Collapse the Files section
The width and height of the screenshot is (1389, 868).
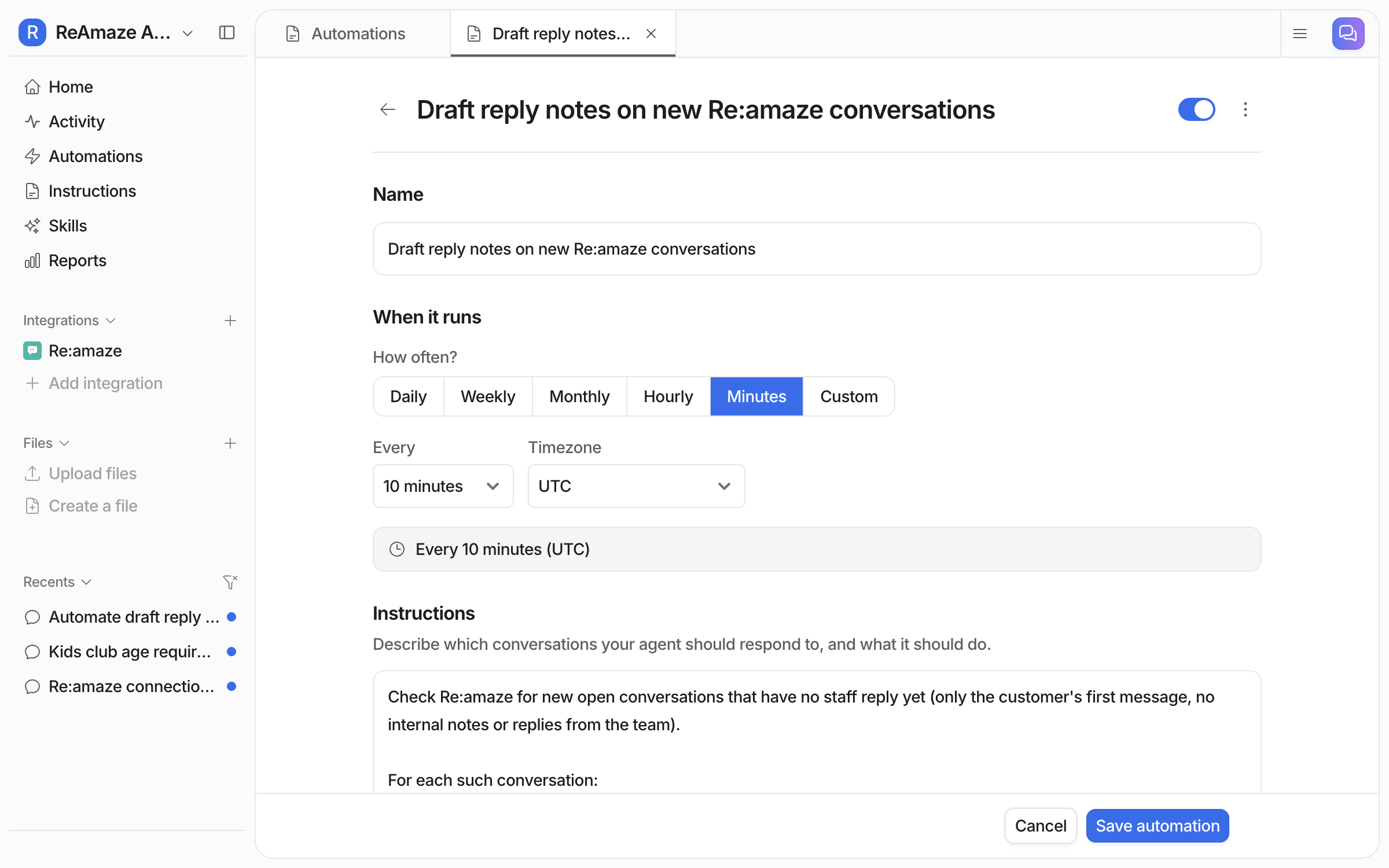(46, 443)
